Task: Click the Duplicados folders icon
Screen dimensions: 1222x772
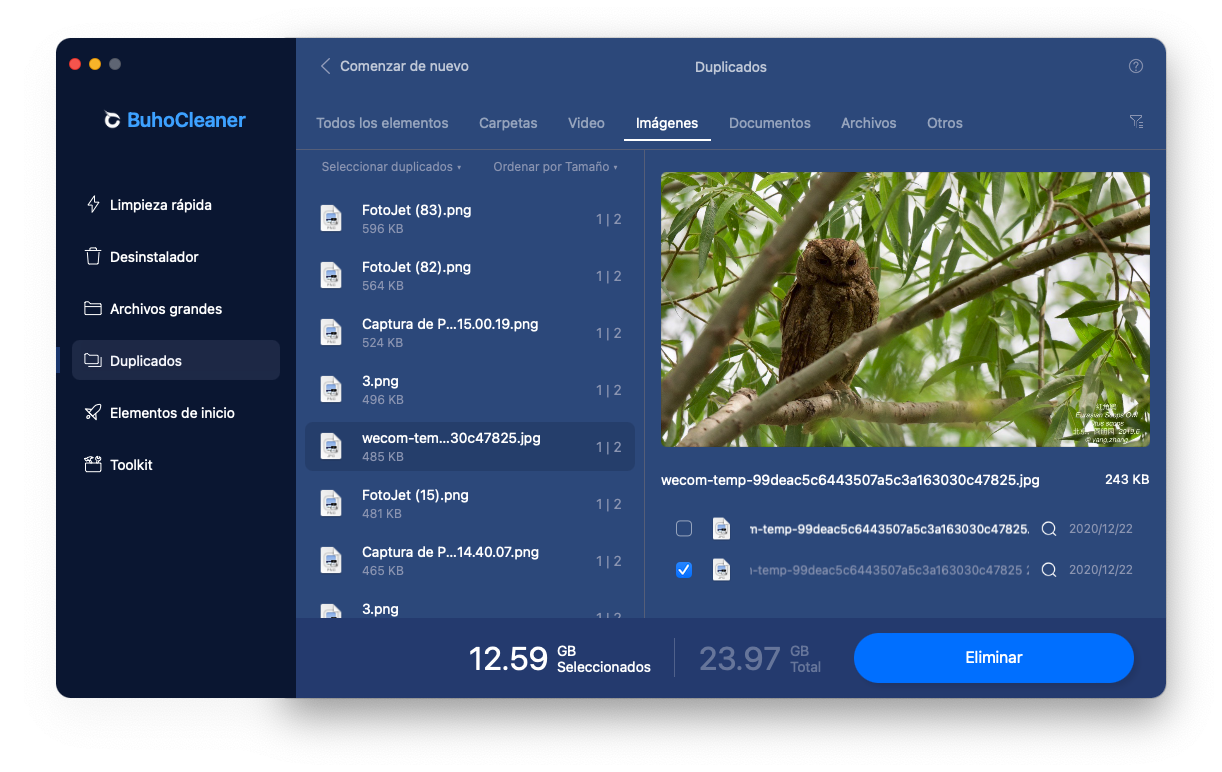Action: click(x=93, y=360)
